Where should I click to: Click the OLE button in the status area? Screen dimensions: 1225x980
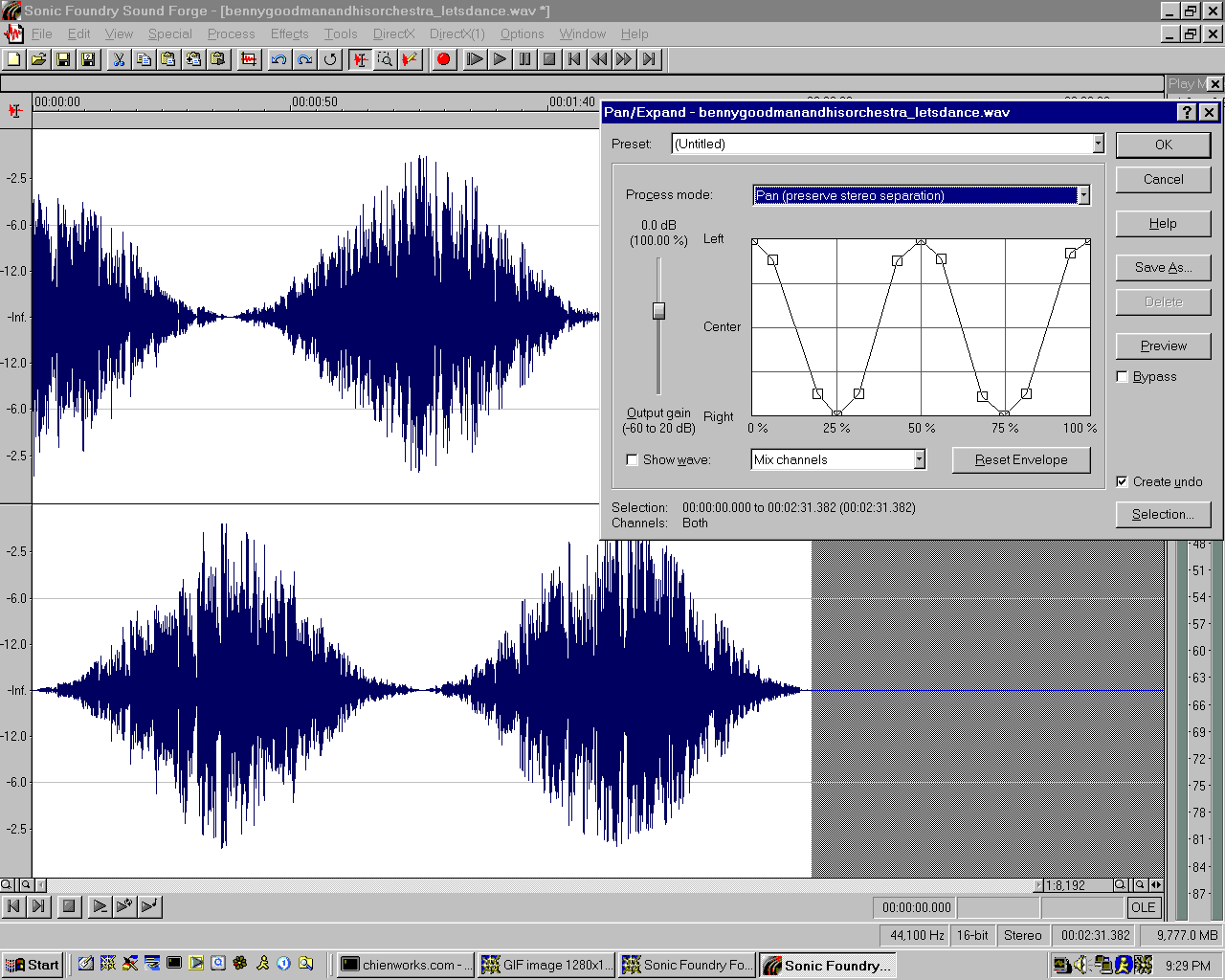click(1143, 907)
